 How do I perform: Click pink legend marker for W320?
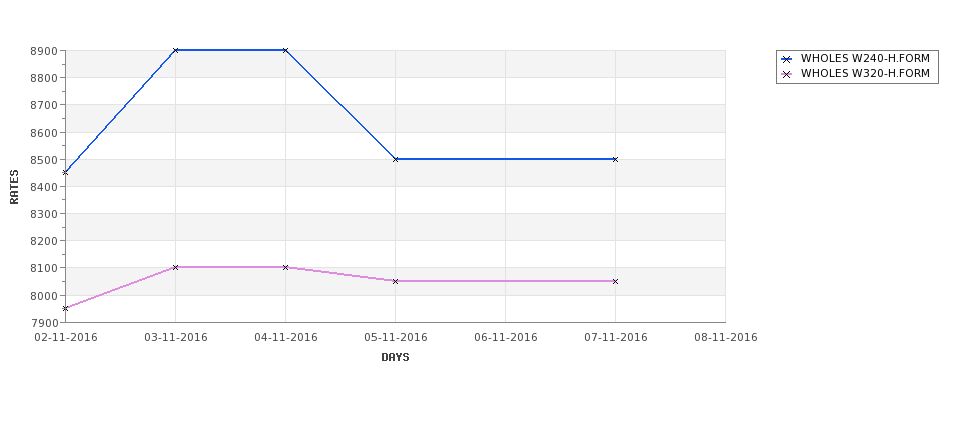tap(787, 74)
